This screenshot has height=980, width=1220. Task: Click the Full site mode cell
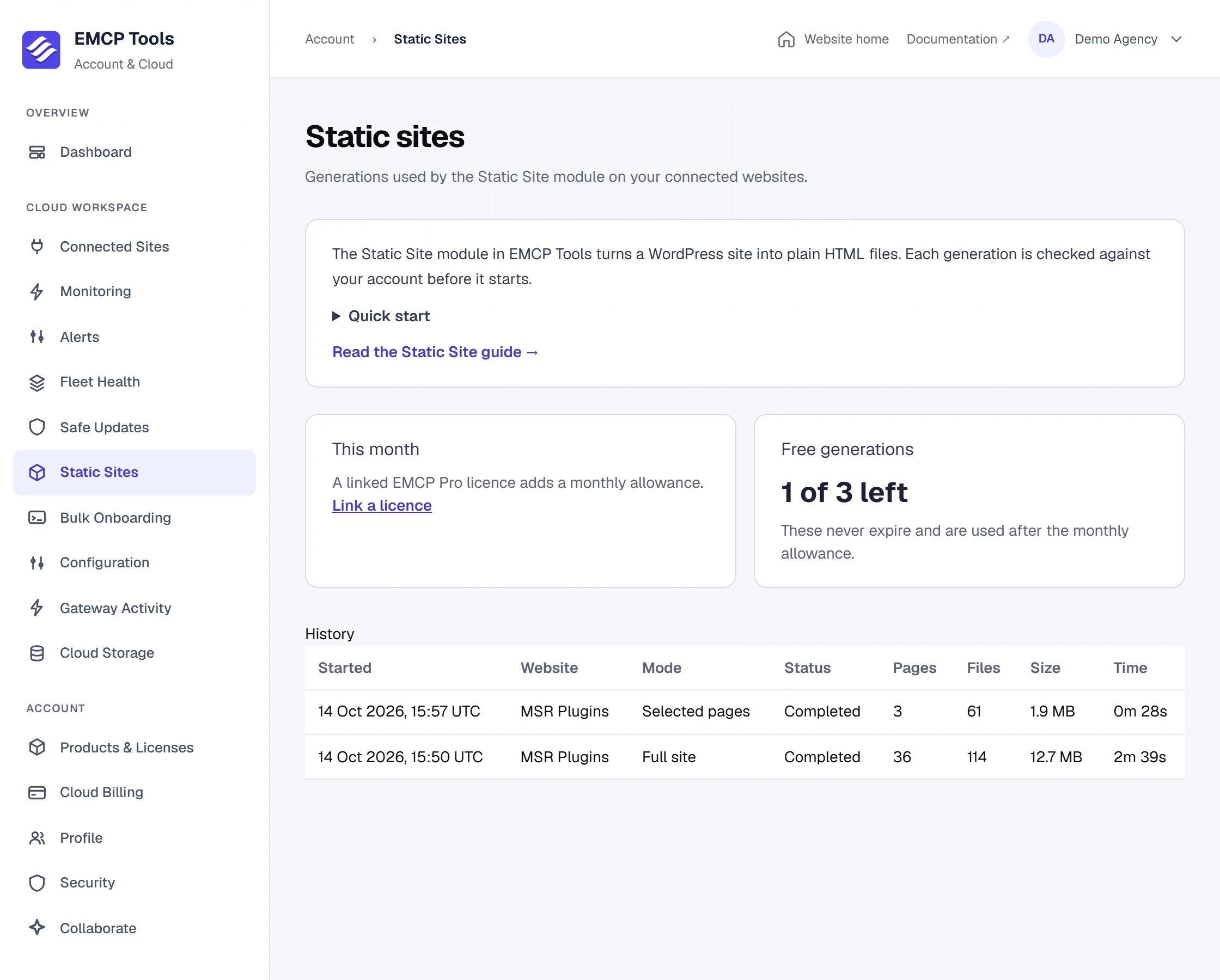tap(669, 756)
